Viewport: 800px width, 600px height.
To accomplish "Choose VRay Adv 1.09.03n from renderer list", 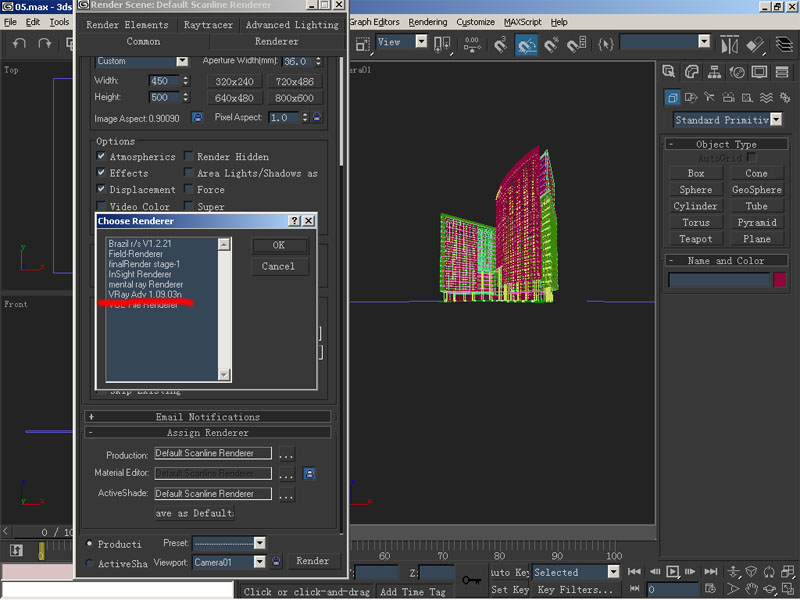I will tap(145, 294).
